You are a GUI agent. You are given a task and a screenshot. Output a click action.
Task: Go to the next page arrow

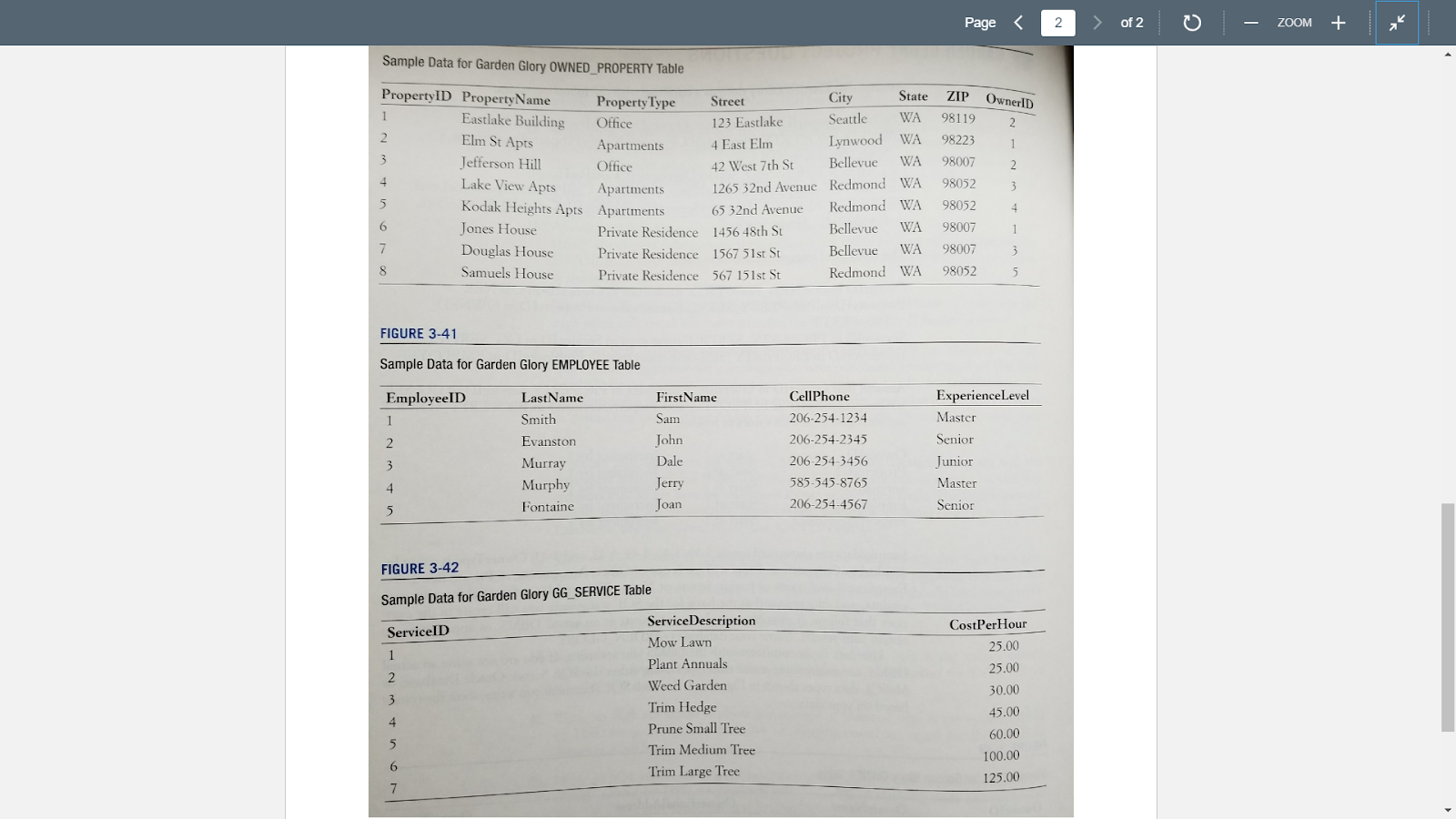tap(1097, 23)
